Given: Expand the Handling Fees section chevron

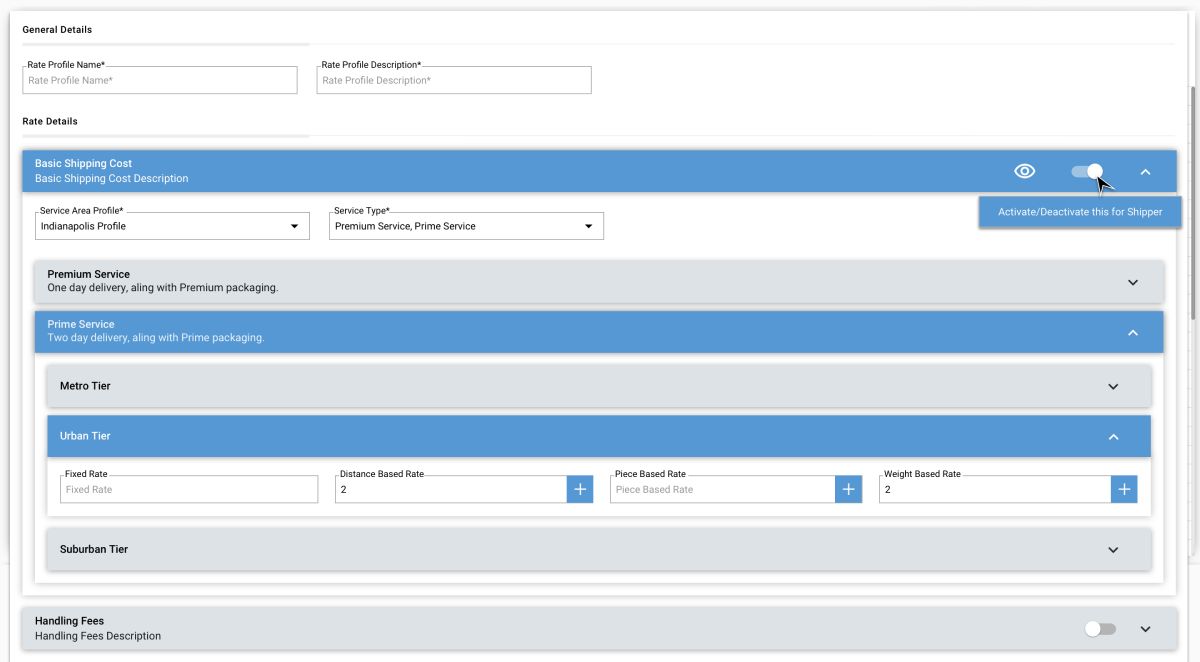Looking at the screenshot, I should [x=1146, y=629].
